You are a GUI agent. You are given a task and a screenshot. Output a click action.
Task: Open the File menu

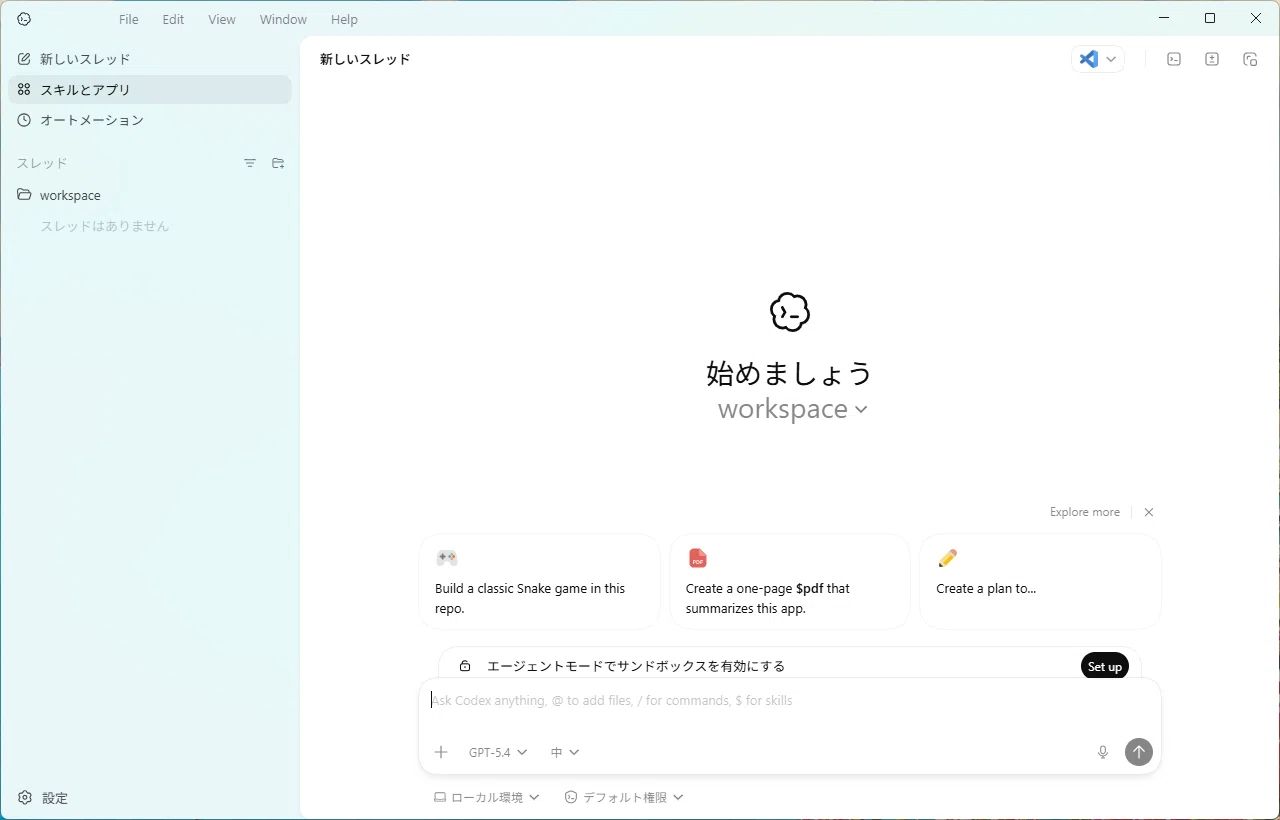129,19
